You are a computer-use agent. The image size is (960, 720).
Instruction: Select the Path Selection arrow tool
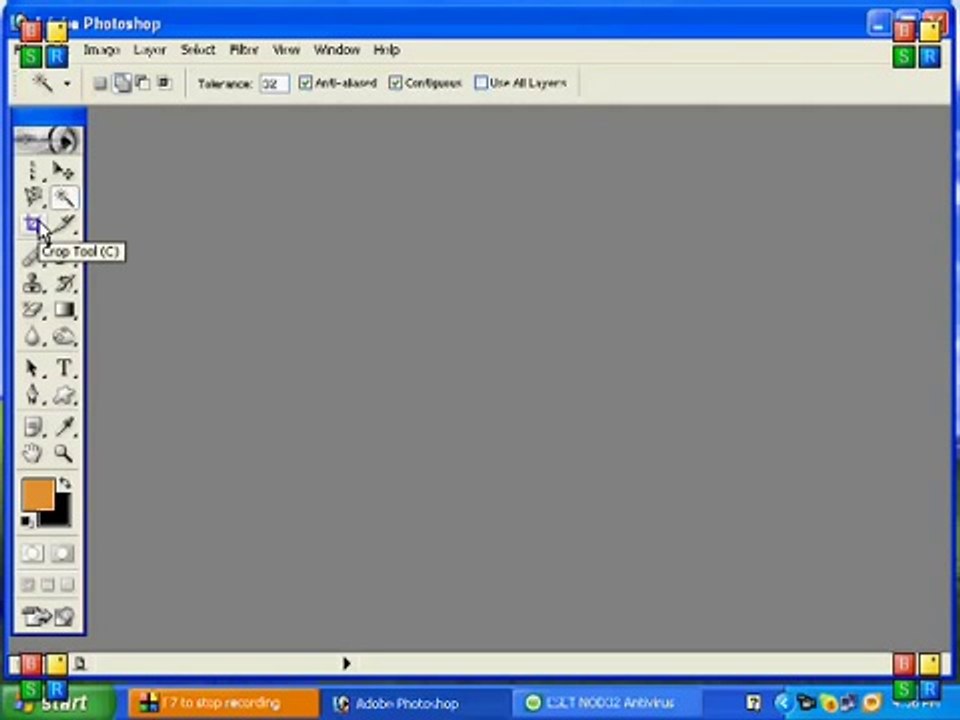point(33,367)
